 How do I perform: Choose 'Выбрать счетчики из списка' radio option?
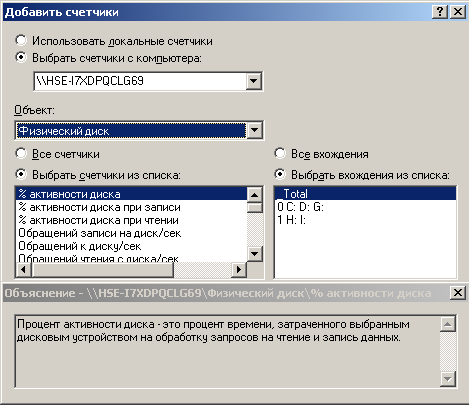[21, 174]
